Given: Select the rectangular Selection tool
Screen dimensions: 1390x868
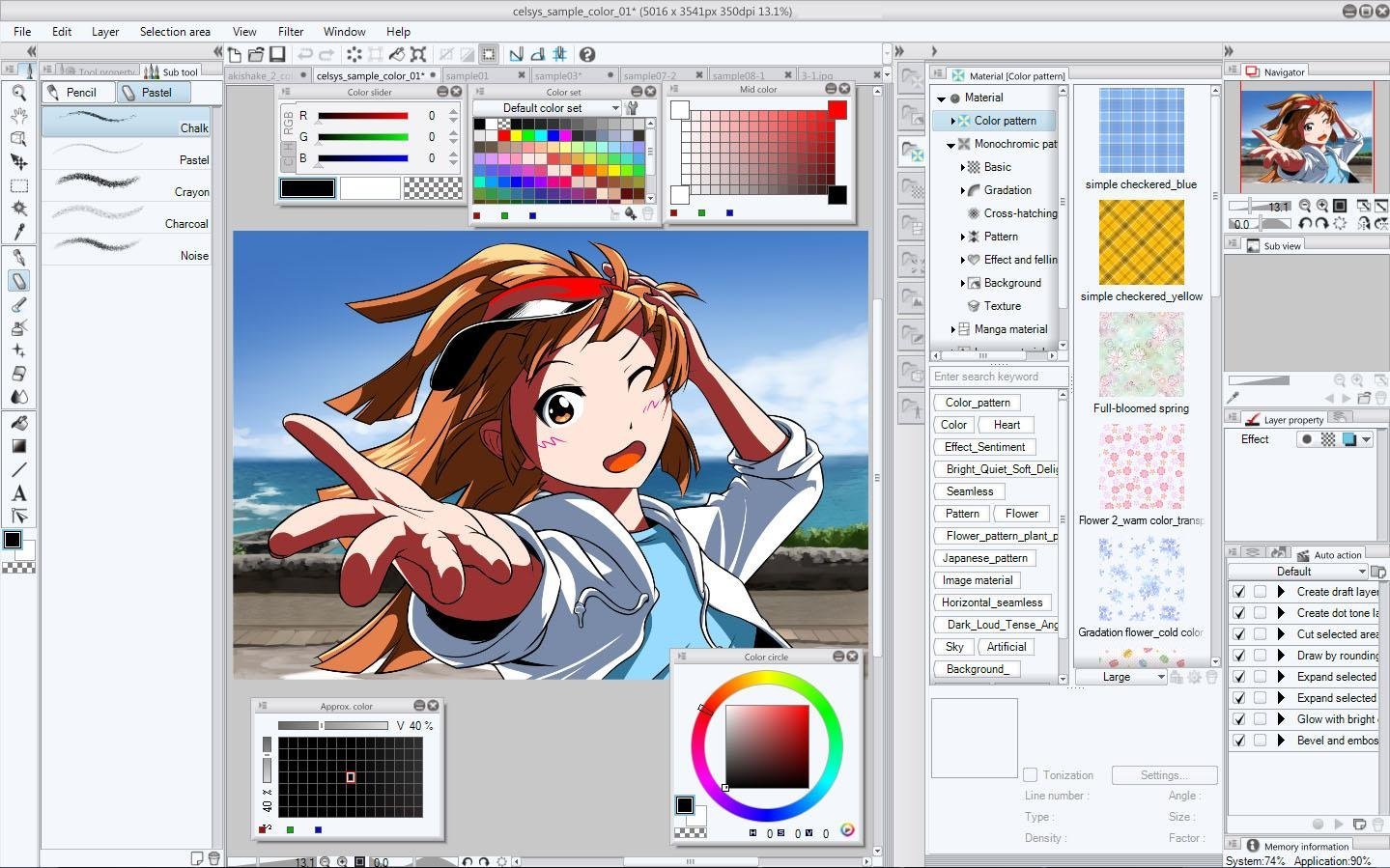Looking at the screenshot, I should [x=18, y=183].
